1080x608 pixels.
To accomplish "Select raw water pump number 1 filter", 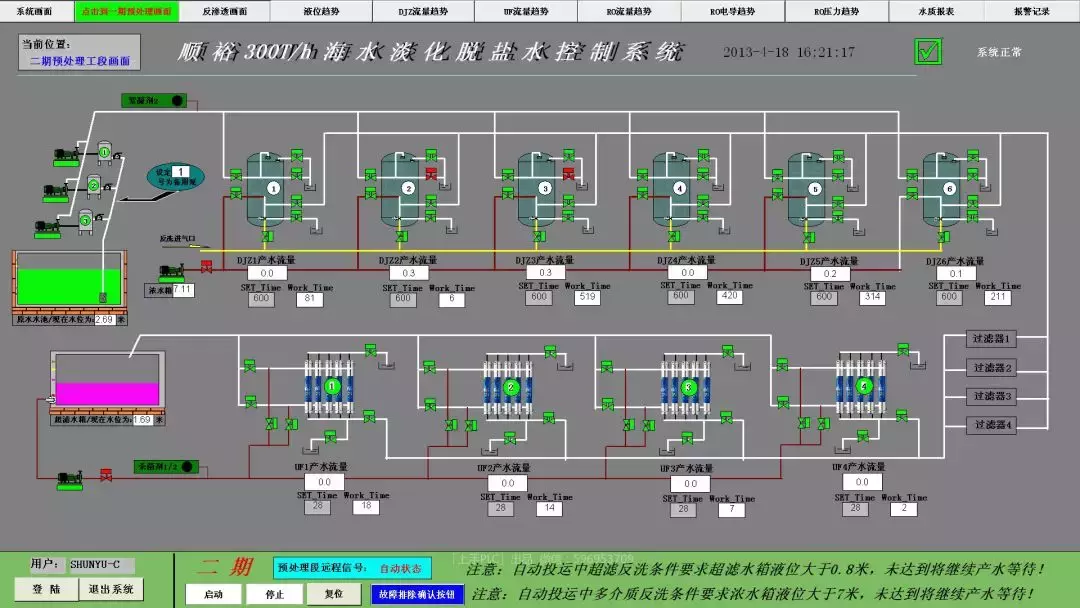I will (104, 153).
